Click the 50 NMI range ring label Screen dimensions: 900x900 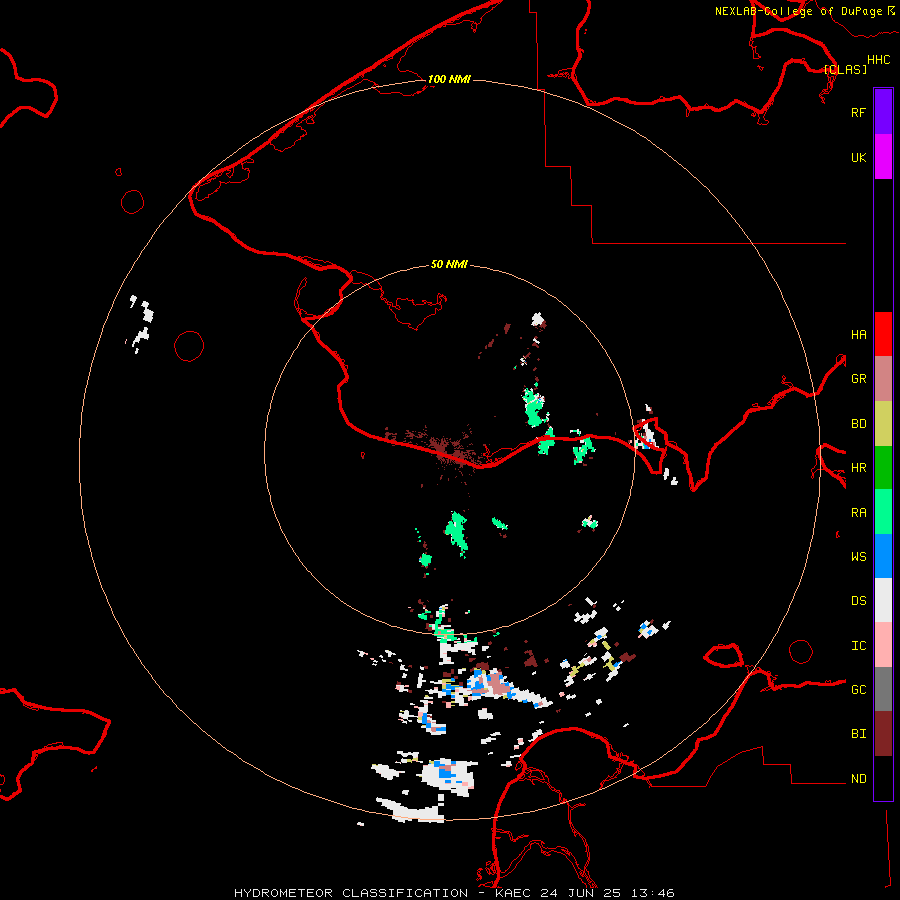pos(449,264)
